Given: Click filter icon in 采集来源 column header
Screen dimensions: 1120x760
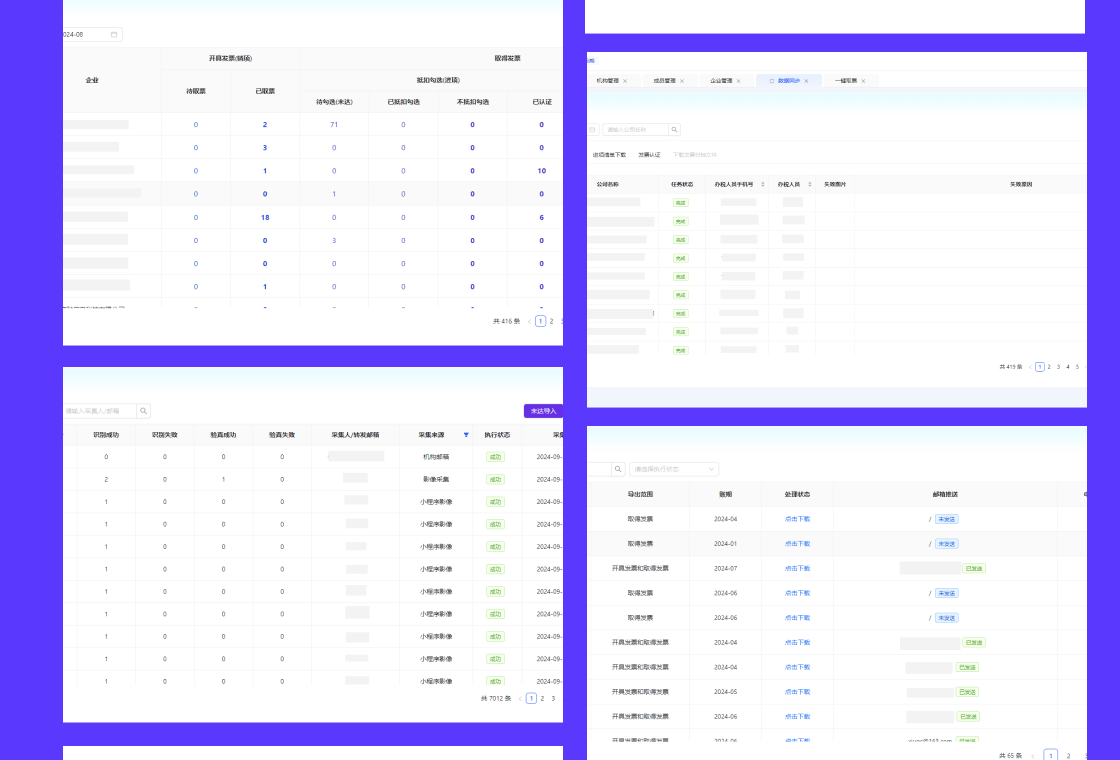Looking at the screenshot, I should tap(465, 435).
